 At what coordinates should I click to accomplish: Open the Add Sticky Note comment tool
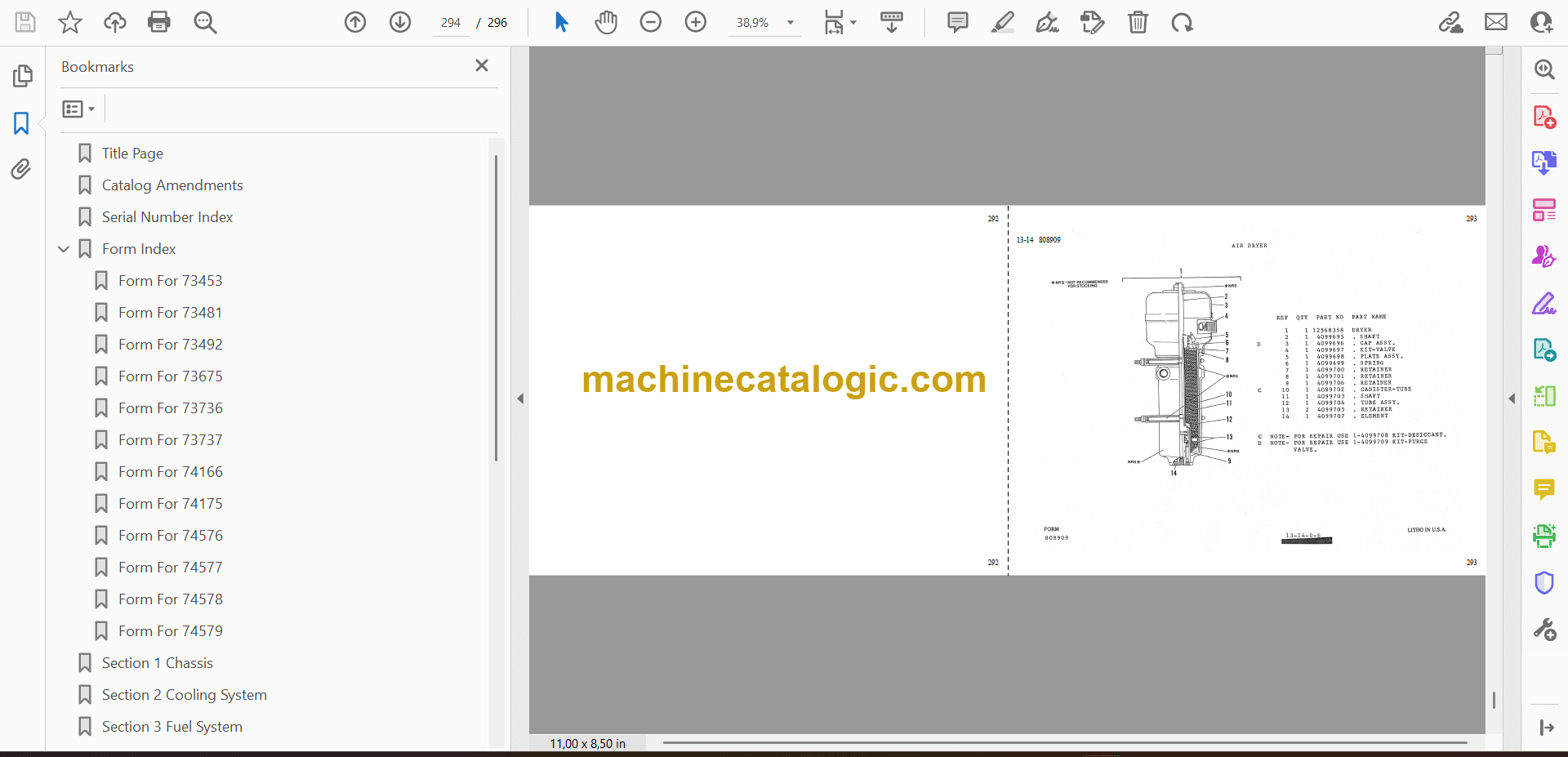tap(957, 22)
